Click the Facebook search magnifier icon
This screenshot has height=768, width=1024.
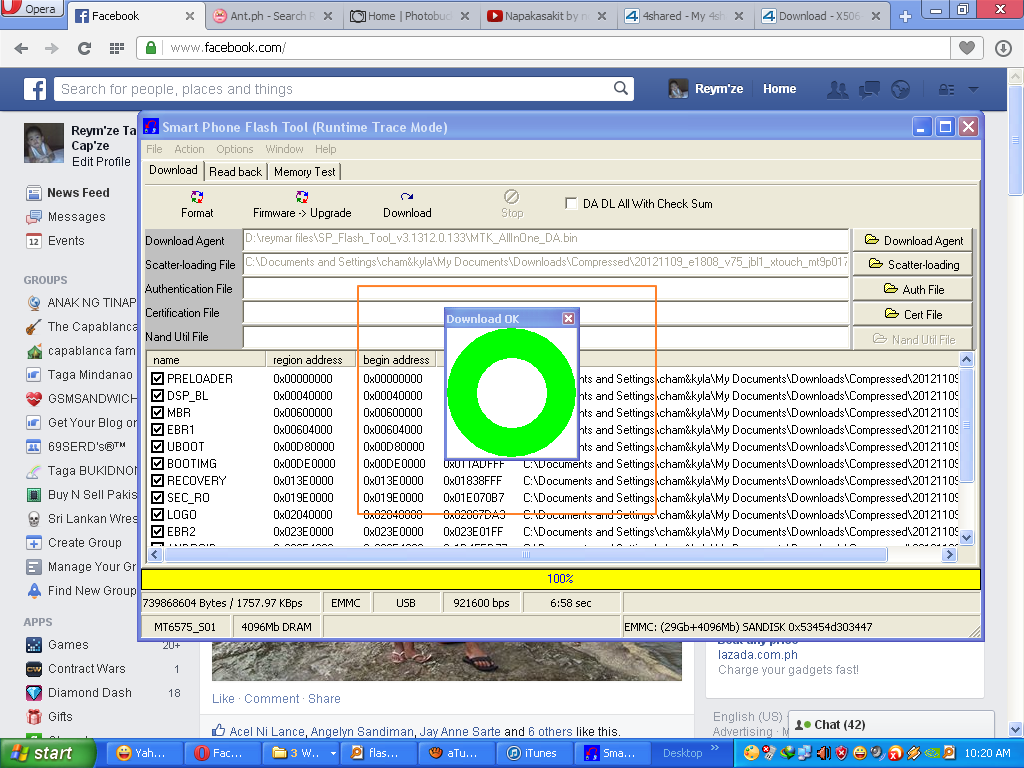click(x=621, y=89)
